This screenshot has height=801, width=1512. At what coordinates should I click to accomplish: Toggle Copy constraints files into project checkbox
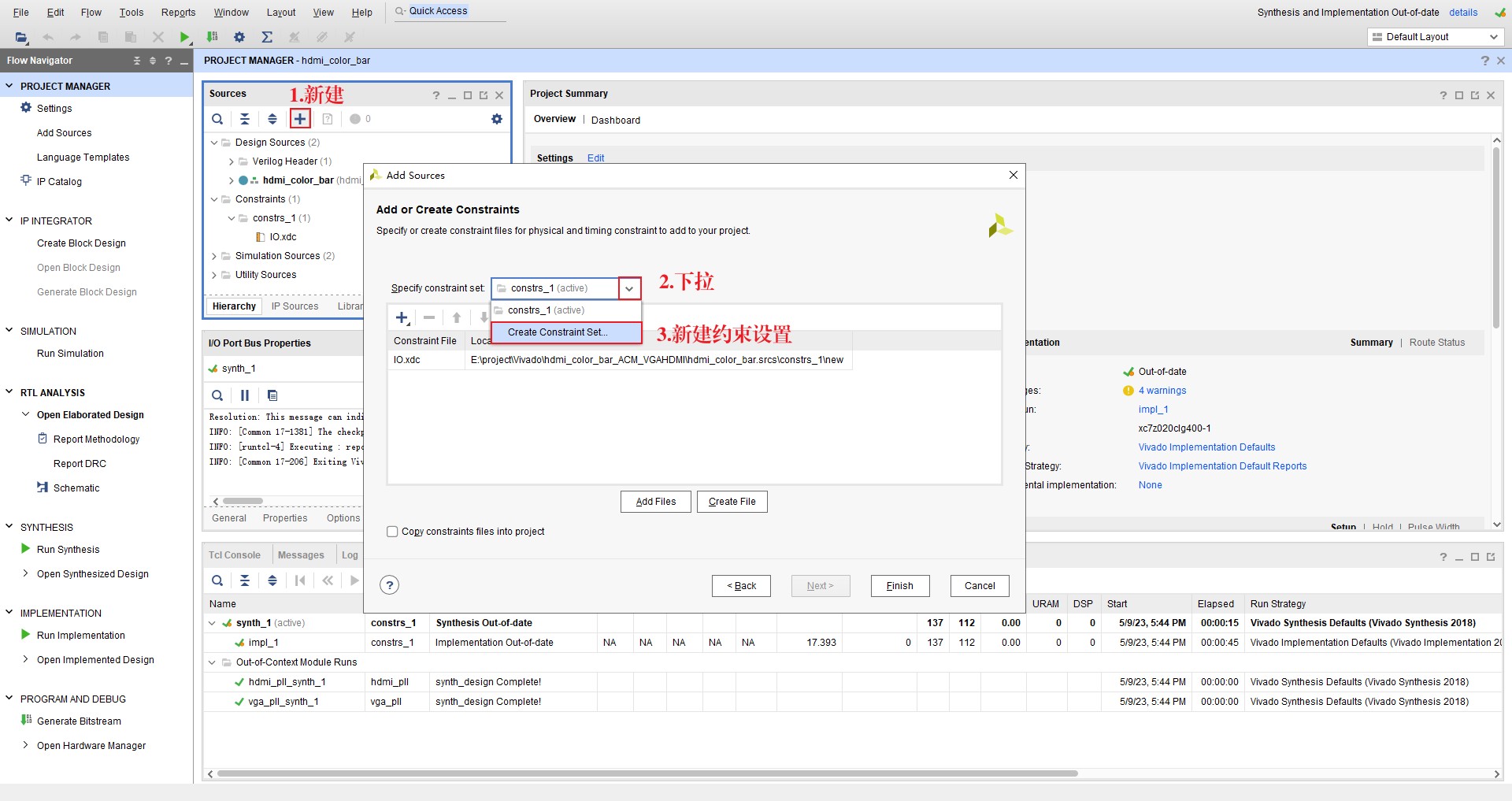tap(392, 532)
